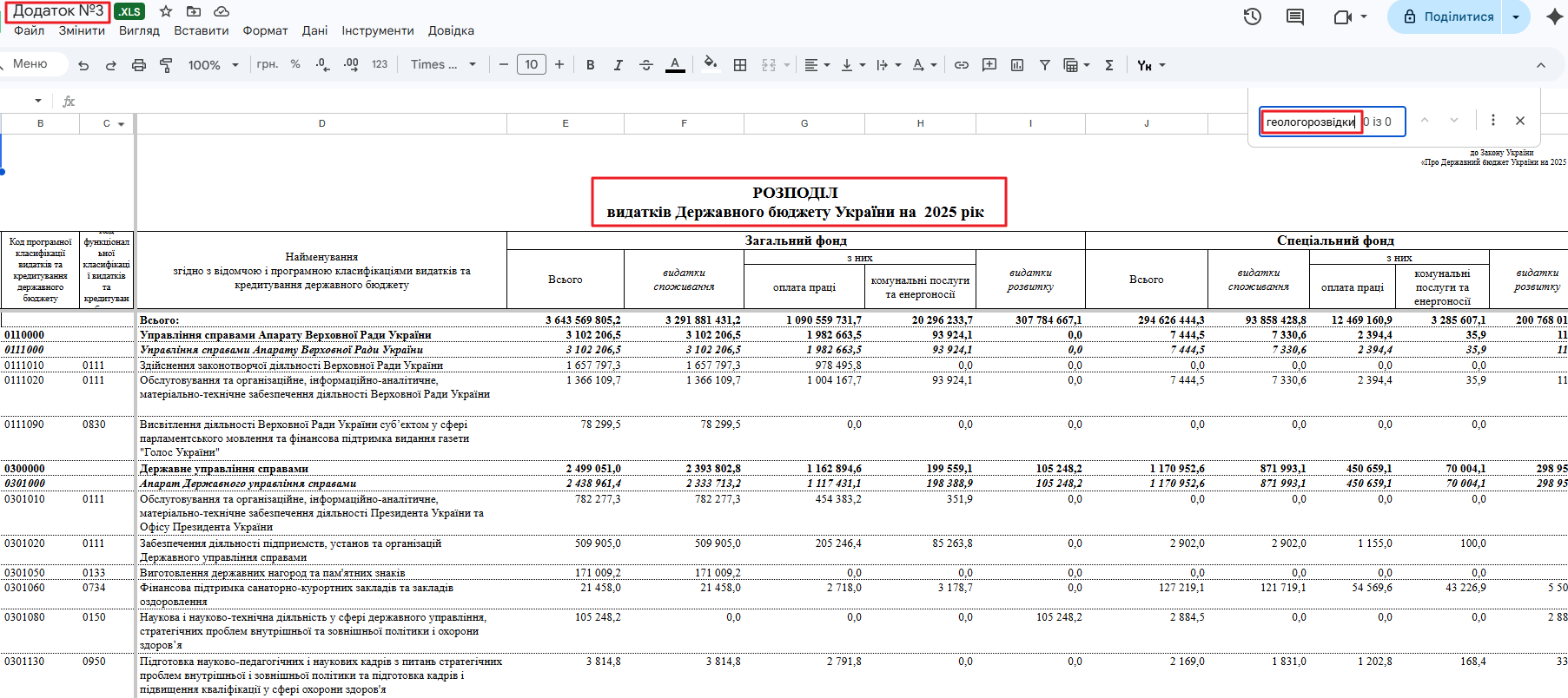
Task: Open horizontal align dropdown
Action: point(817,65)
